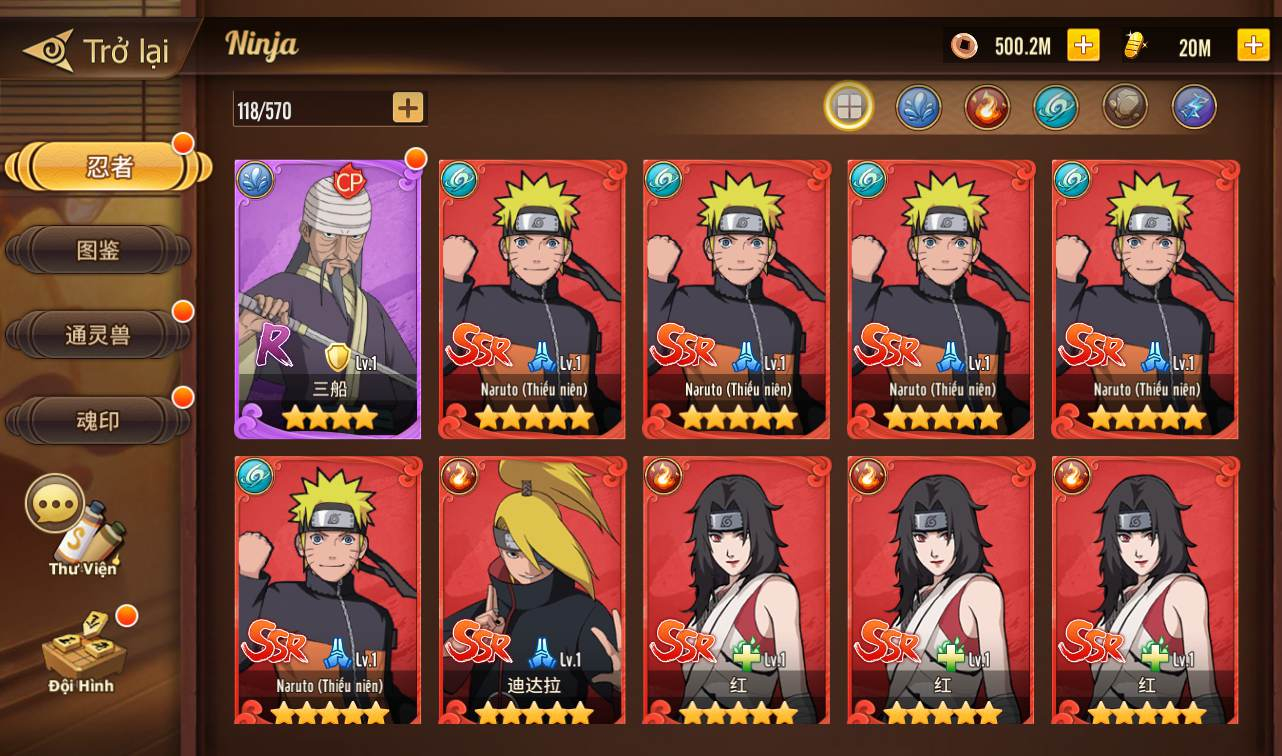Select the 迪达拉 SSR ninja card
Screen dimensions: 1282x756
532,590
